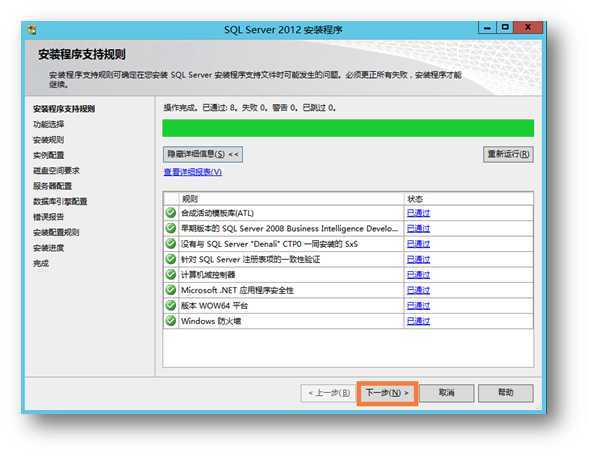Click rule text 针对 SQL Server 注册表项的一致性验证
The height and width of the screenshot is (456, 589).
[x=251, y=259]
